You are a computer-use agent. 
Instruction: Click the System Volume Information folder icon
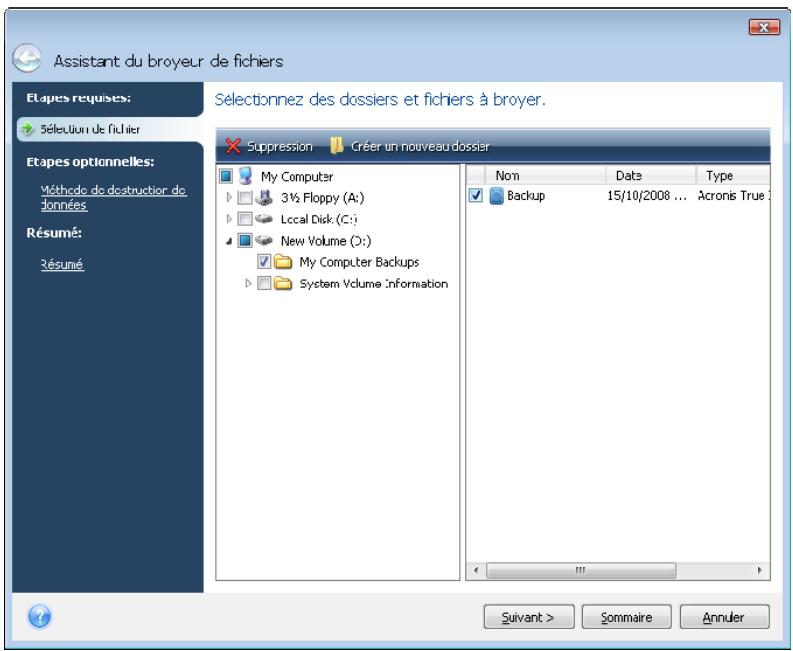pyautogui.click(x=283, y=283)
